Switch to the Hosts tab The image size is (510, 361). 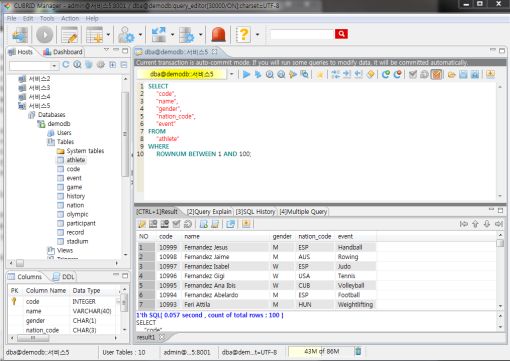(21, 52)
